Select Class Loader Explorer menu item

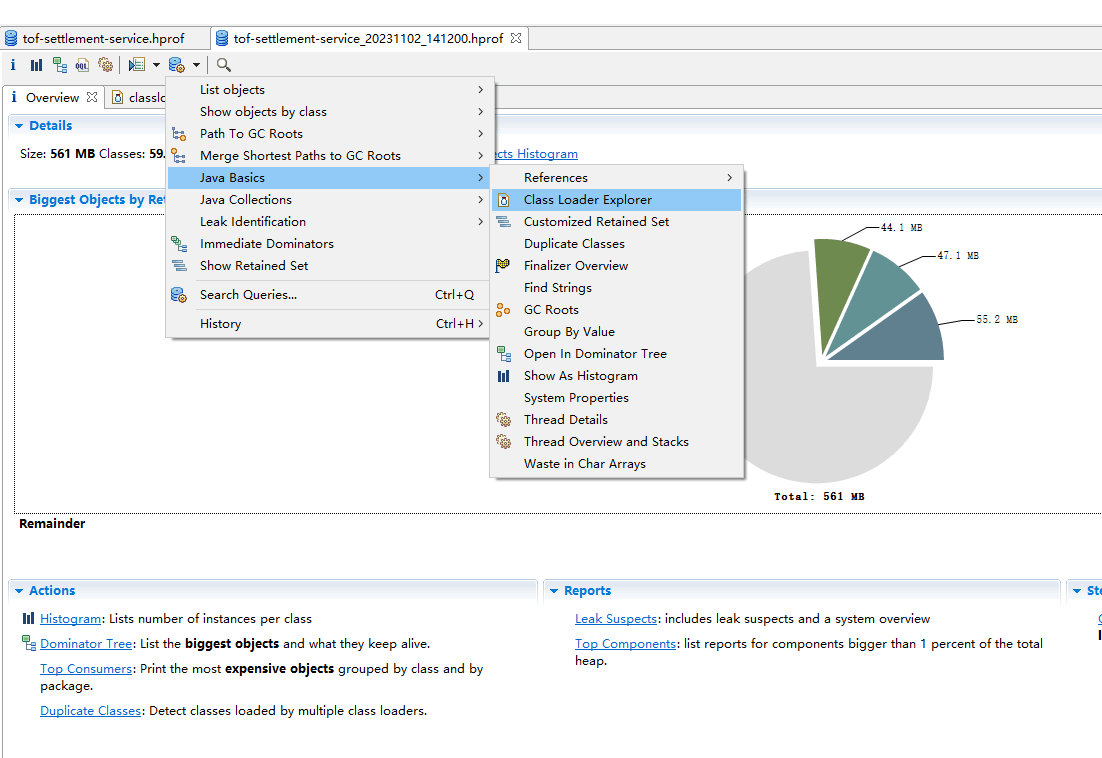pyautogui.click(x=587, y=200)
